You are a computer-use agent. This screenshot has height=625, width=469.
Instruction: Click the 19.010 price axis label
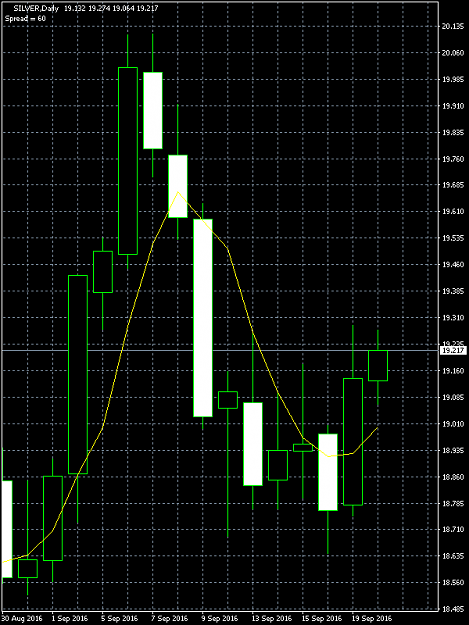[x=453, y=423]
